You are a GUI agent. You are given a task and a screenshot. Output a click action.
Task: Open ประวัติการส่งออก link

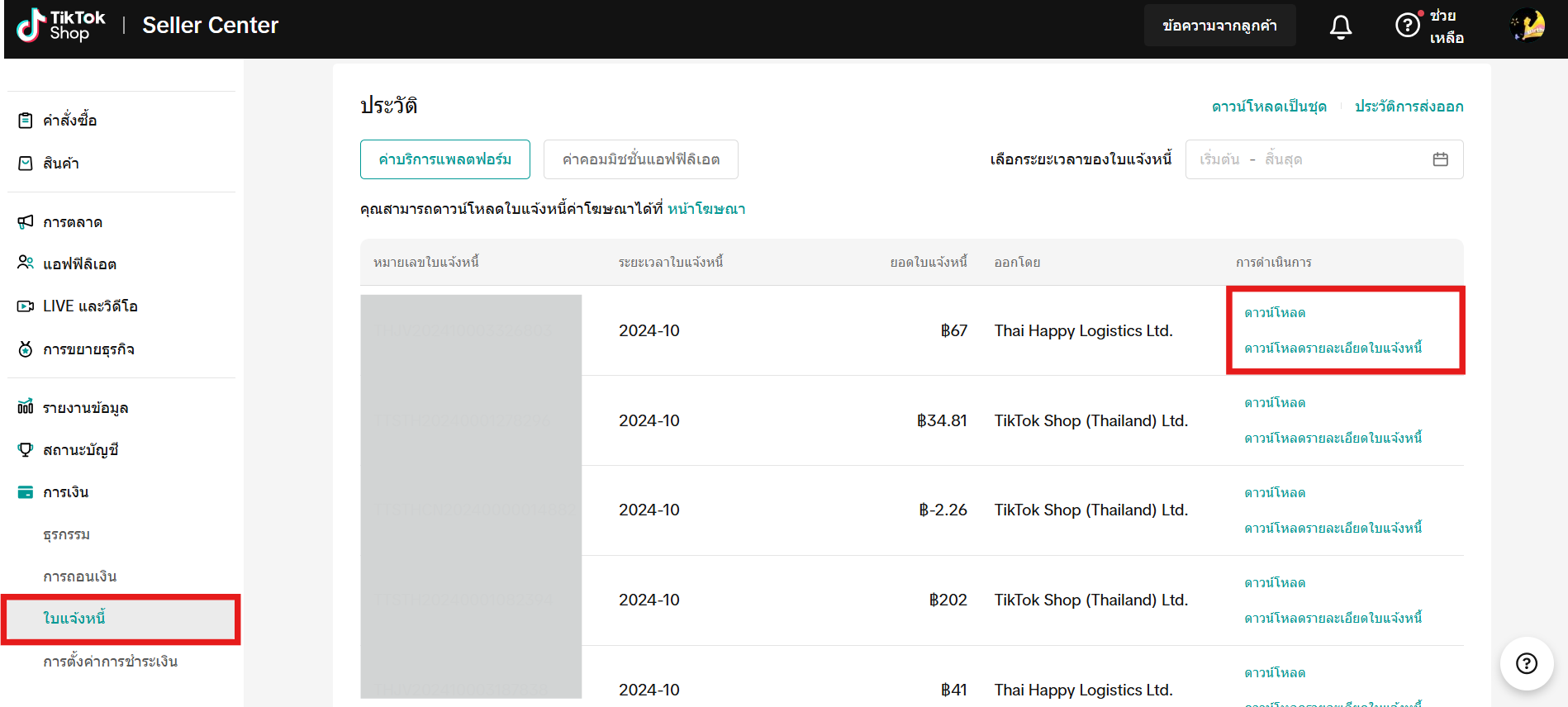point(1409,107)
